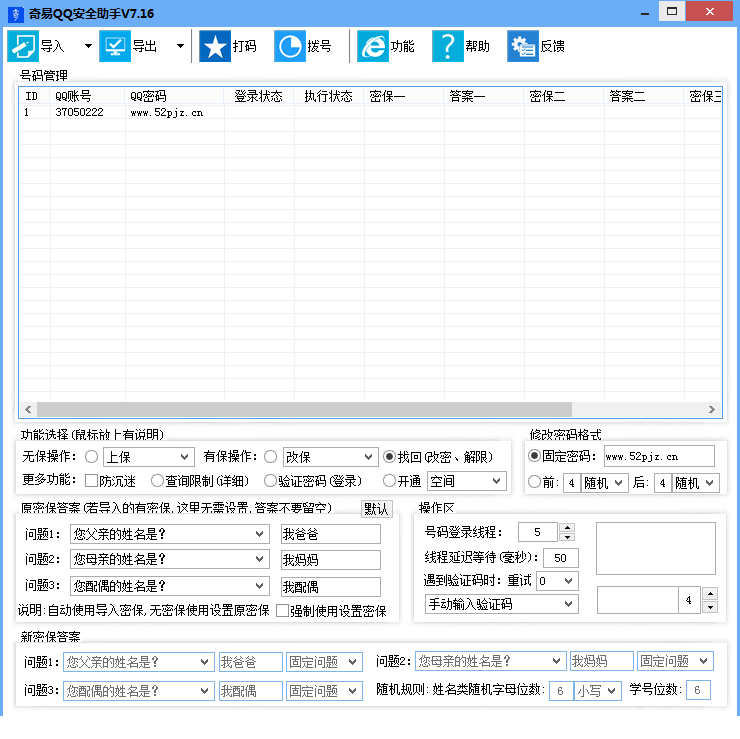Open original 问题1 您父亲的姓名是 dropdown
The height and width of the screenshot is (739, 740).
[x=170, y=534]
